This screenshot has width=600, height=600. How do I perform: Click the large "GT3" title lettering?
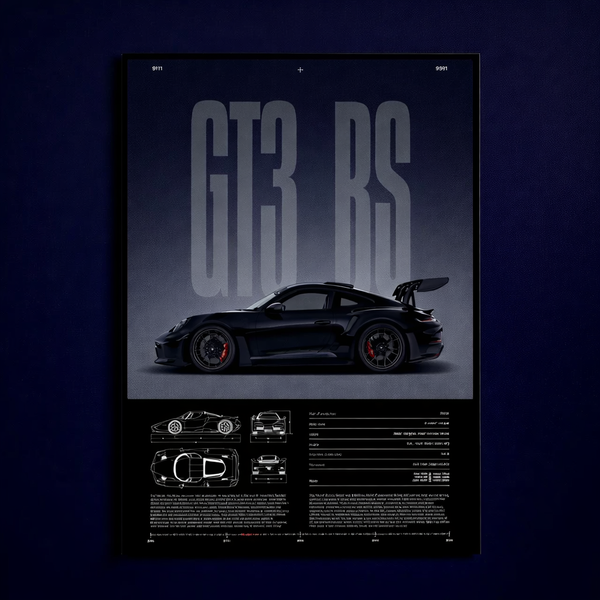click(244, 199)
